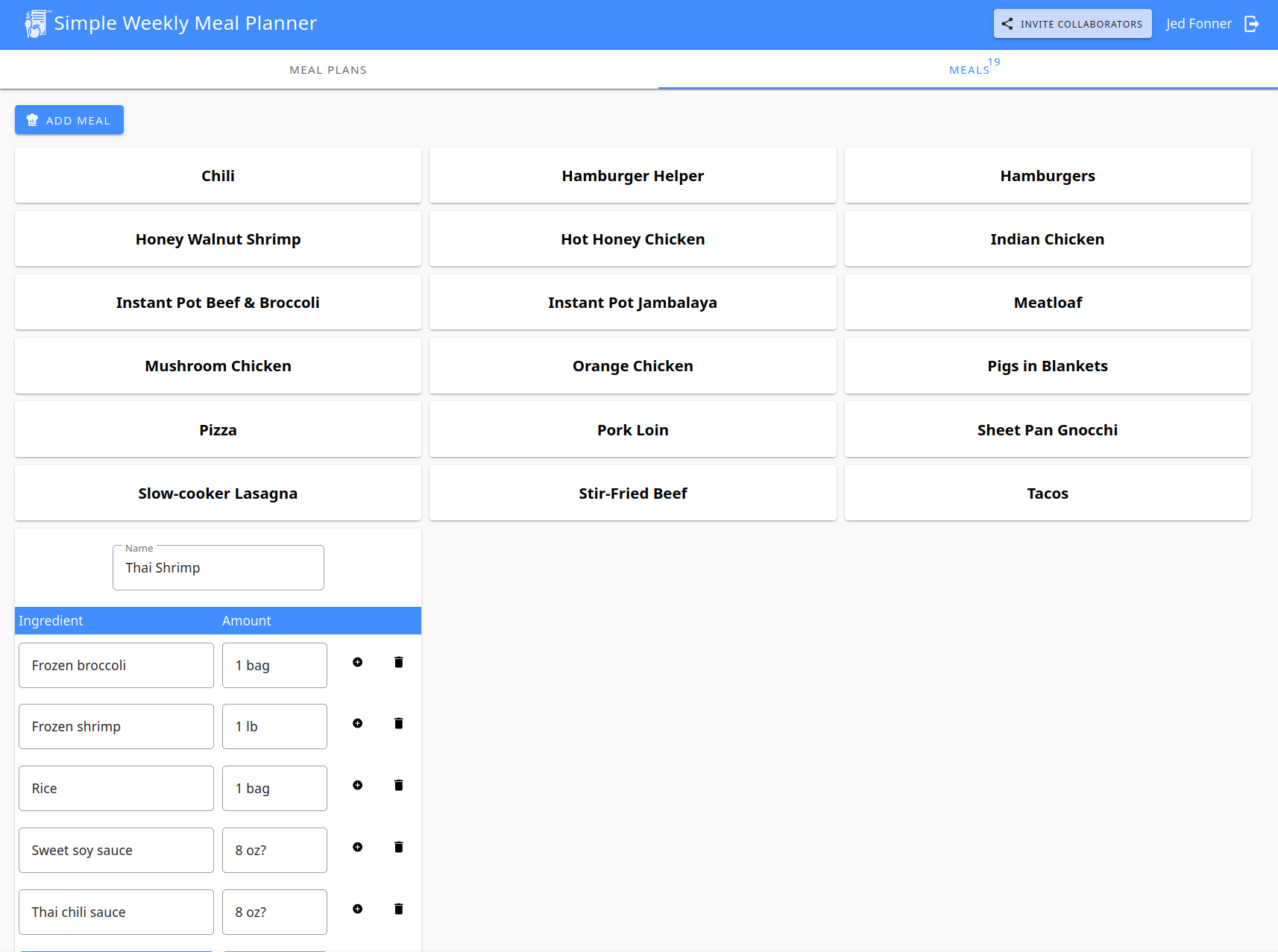Click the Frozen shrimp amount field
This screenshot has width=1278, height=952.
(x=274, y=726)
